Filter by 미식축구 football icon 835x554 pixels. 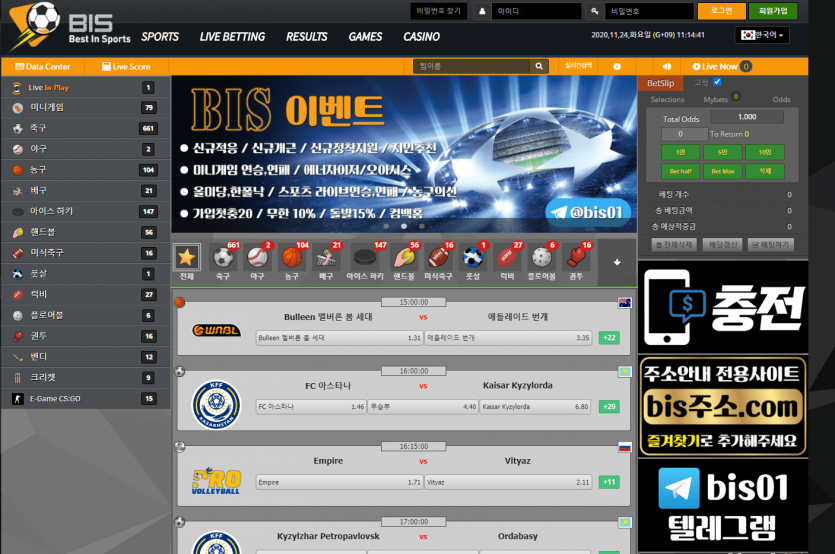(x=439, y=258)
